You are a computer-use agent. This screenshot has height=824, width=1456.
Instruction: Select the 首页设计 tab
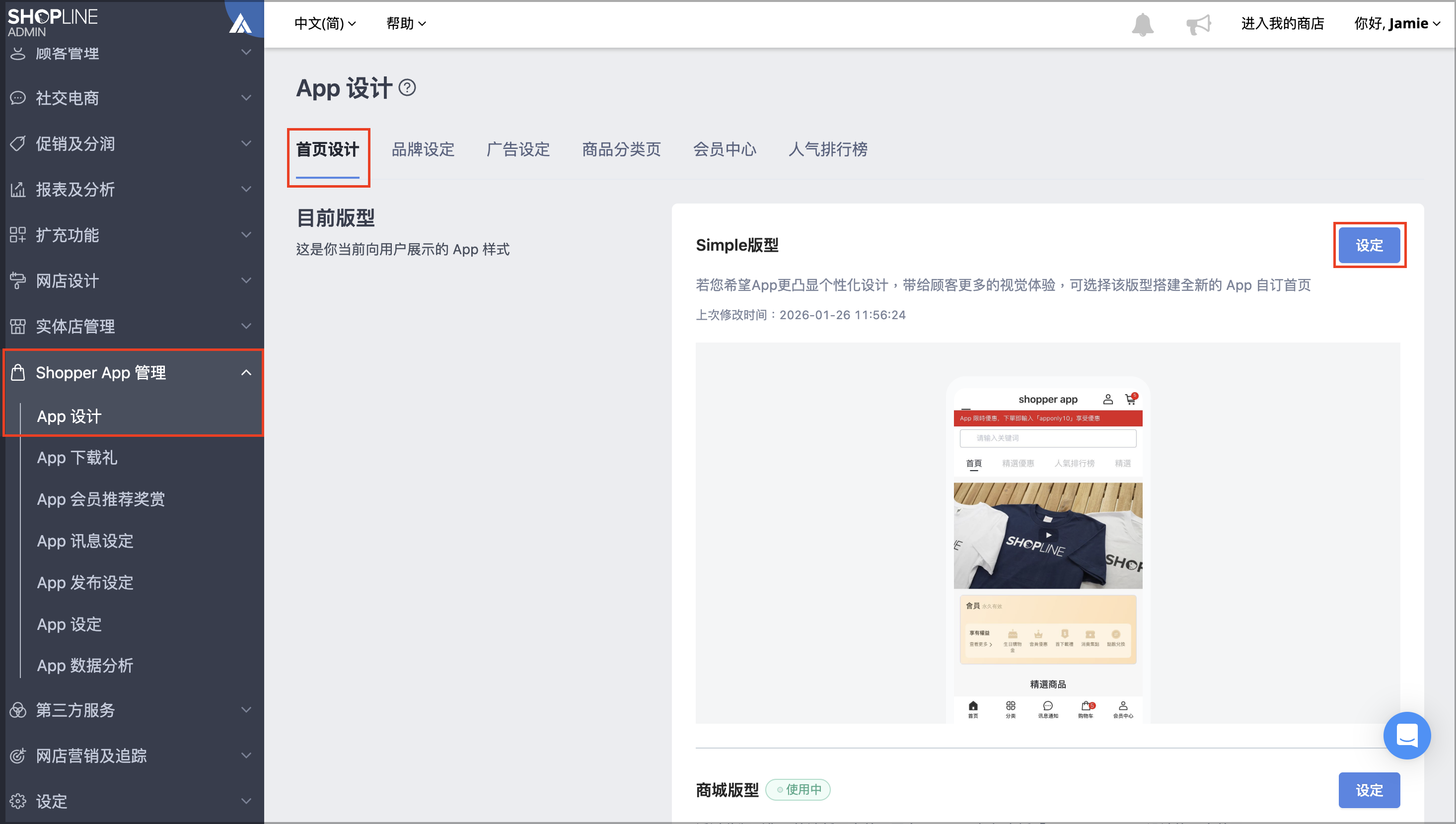(328, 149)
